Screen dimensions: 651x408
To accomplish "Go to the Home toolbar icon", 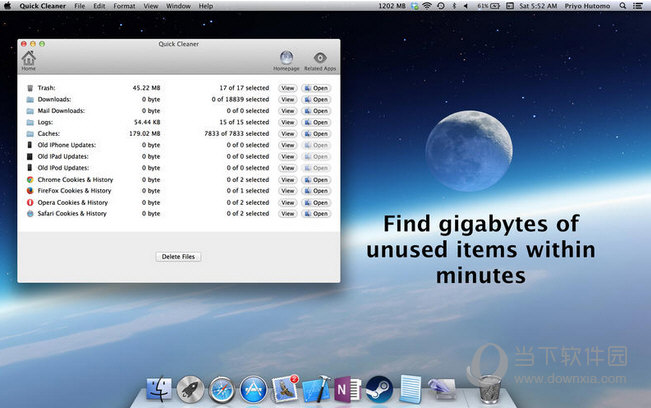I will click(29, 61).
